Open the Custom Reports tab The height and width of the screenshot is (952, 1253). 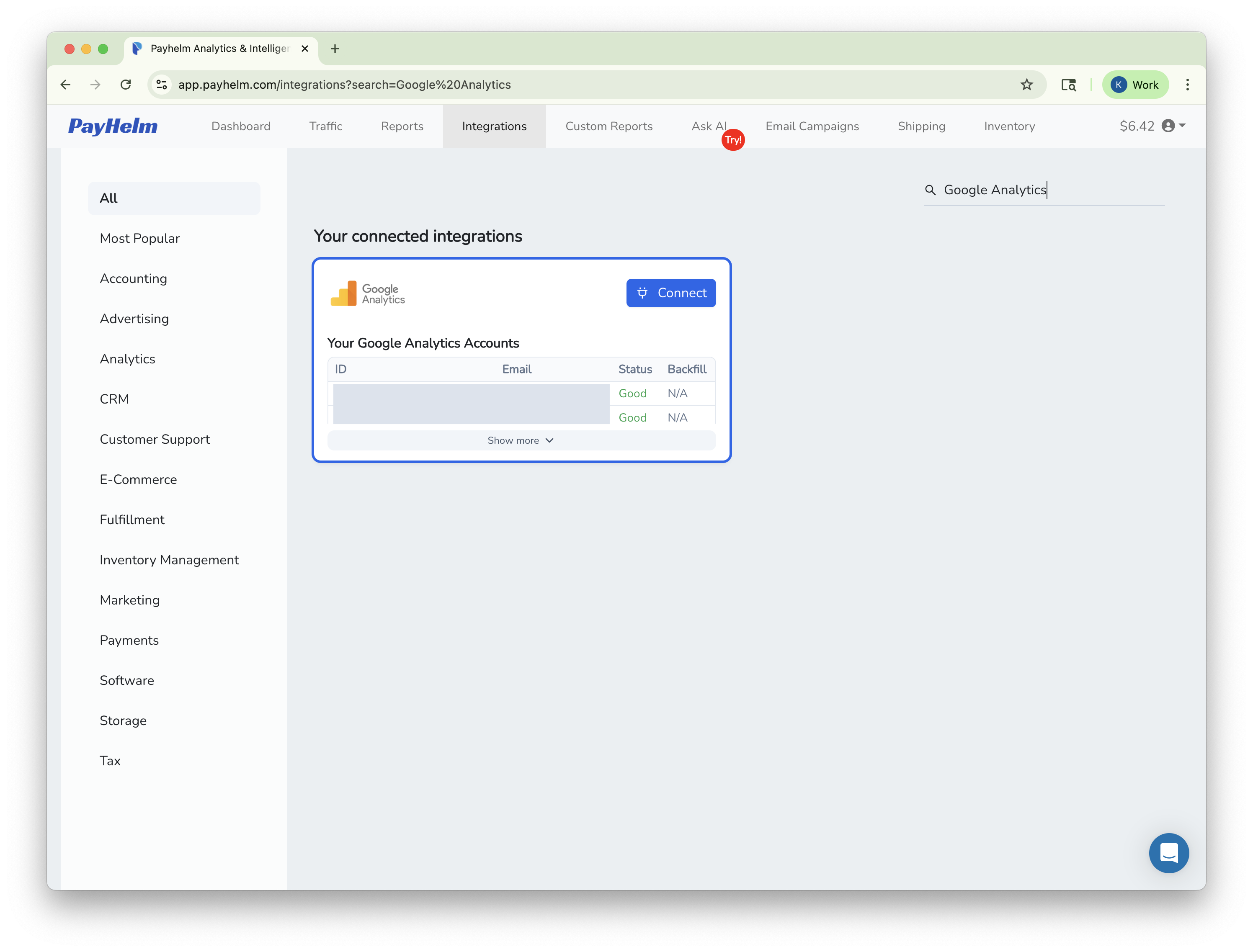click(x=609, y=126)
